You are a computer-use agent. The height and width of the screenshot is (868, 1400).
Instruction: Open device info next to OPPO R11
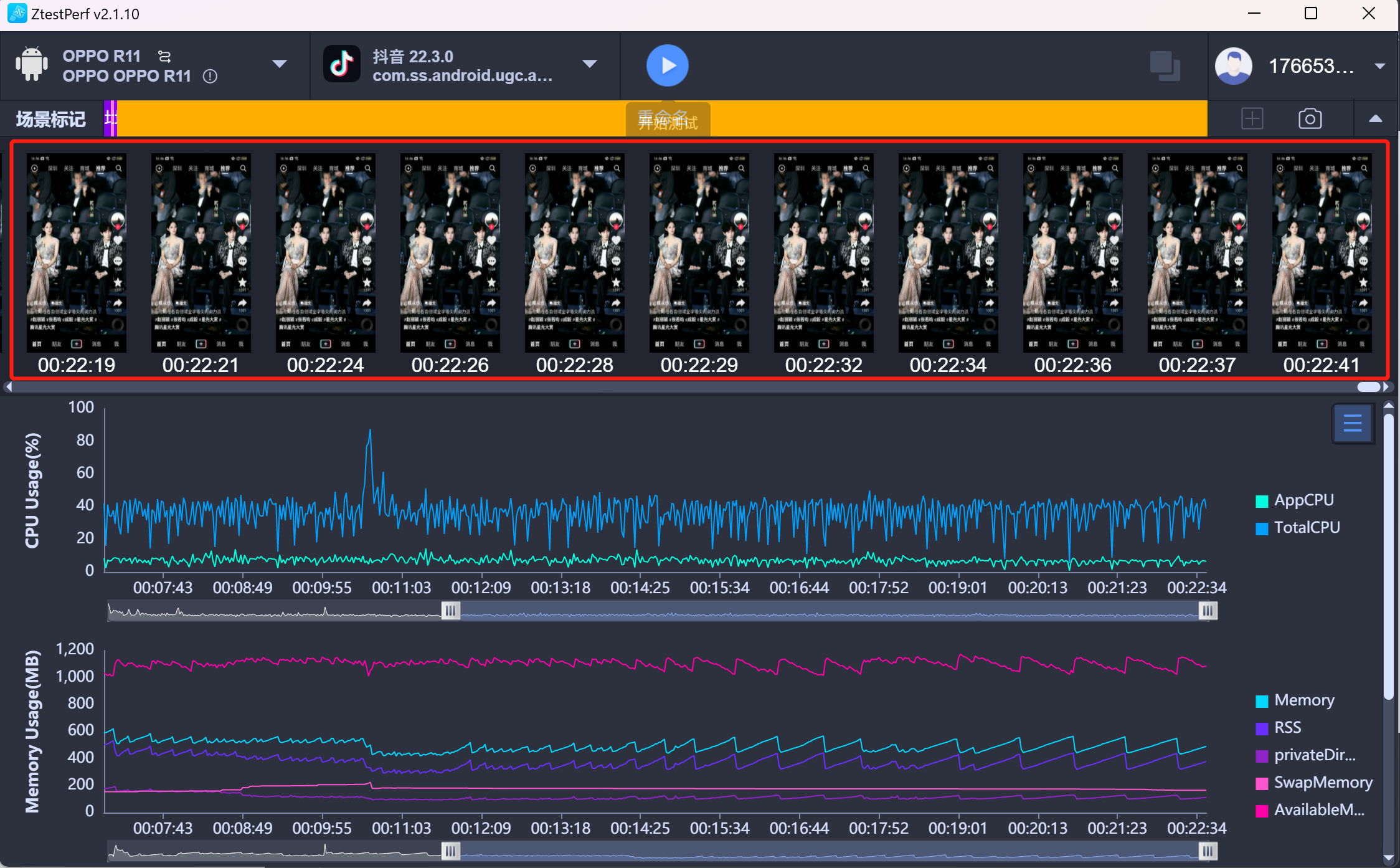point(210,77)
